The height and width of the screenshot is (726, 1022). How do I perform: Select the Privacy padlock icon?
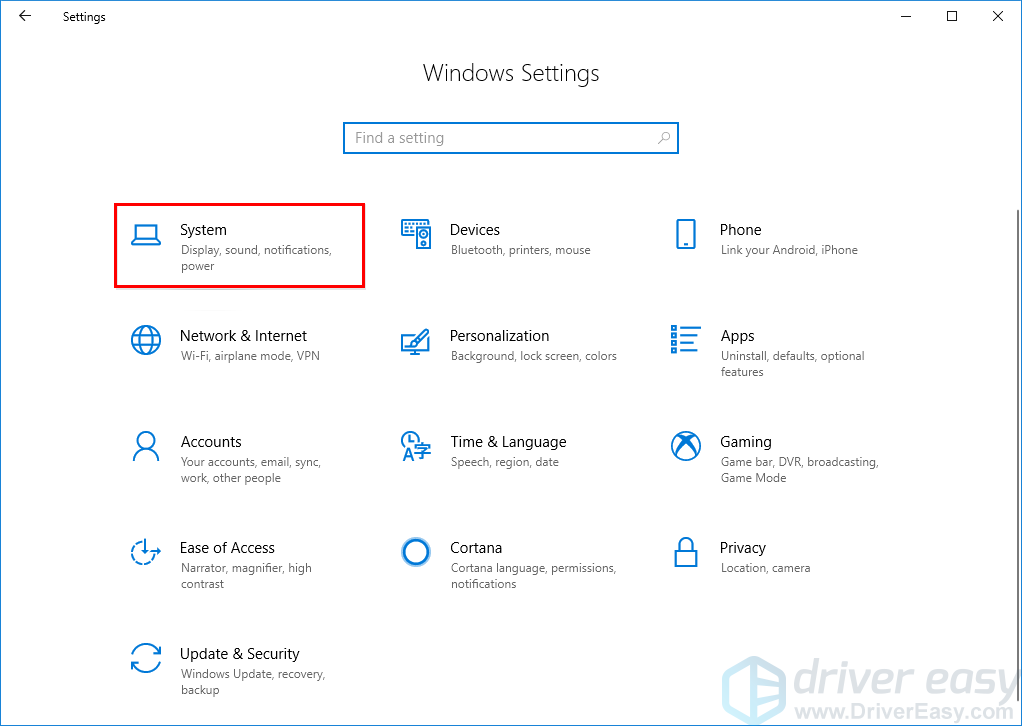click(x=686, y=552)
